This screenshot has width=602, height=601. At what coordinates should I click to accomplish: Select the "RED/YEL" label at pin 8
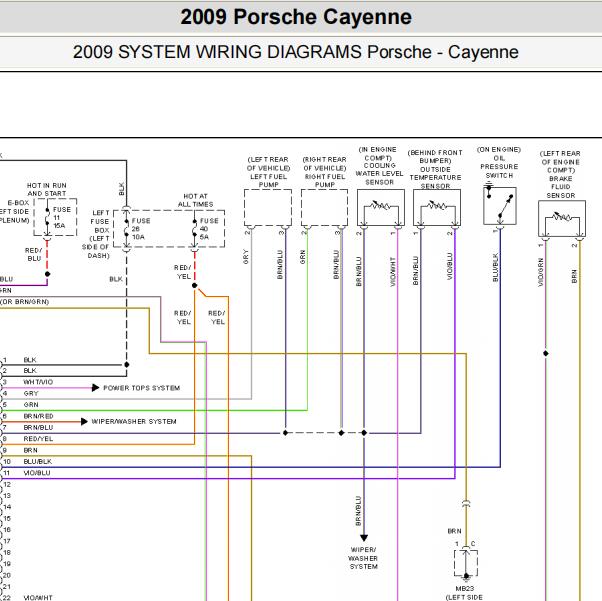(x=38, y=439)
